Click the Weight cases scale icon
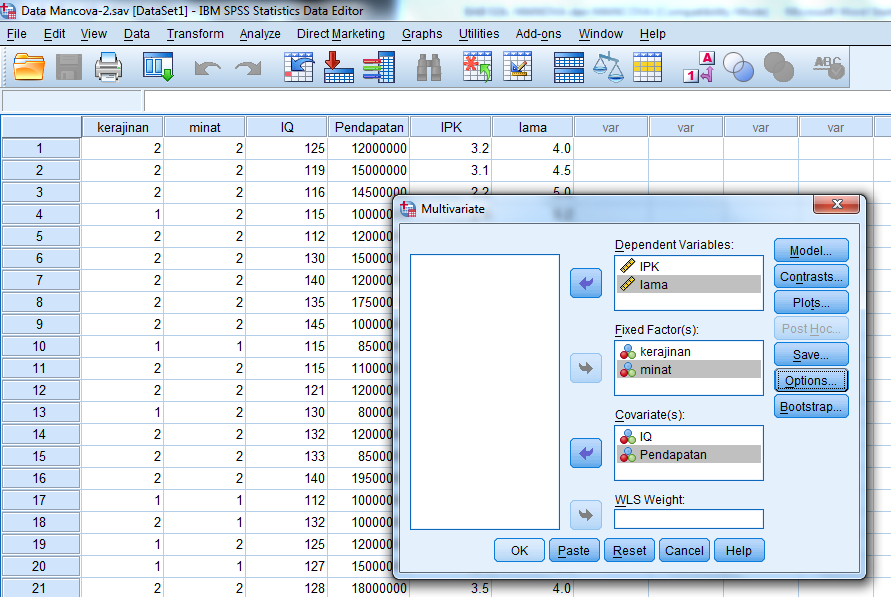891x597 pixels. [607, 68]
